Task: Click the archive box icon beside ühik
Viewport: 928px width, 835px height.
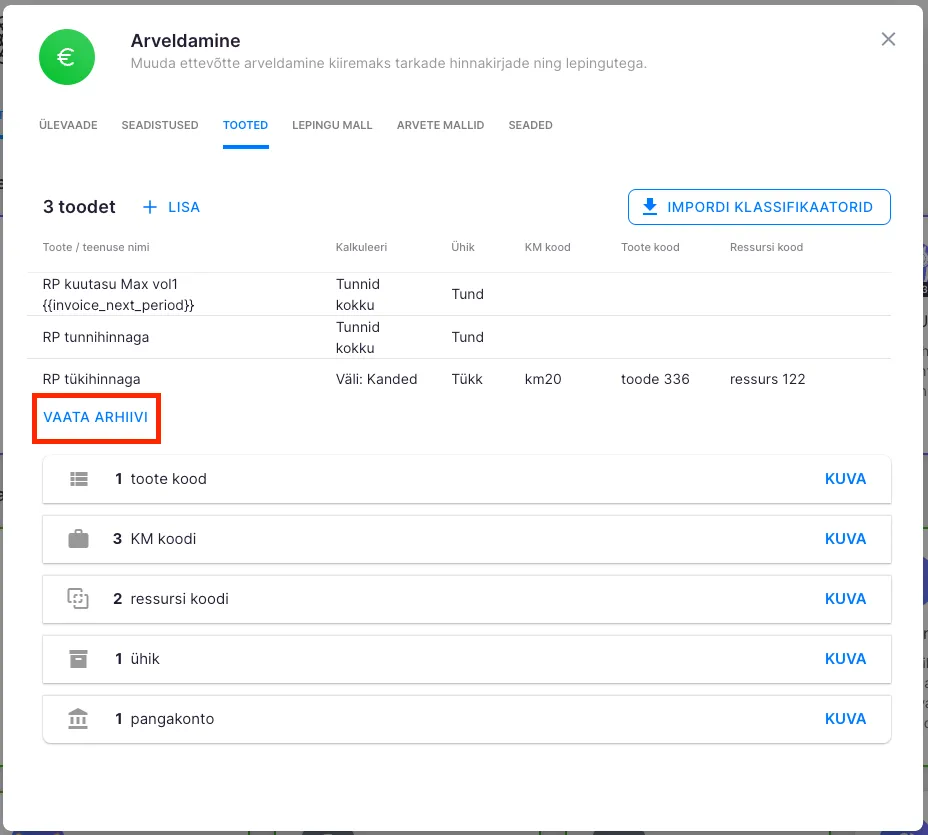Action: point(79,659)
